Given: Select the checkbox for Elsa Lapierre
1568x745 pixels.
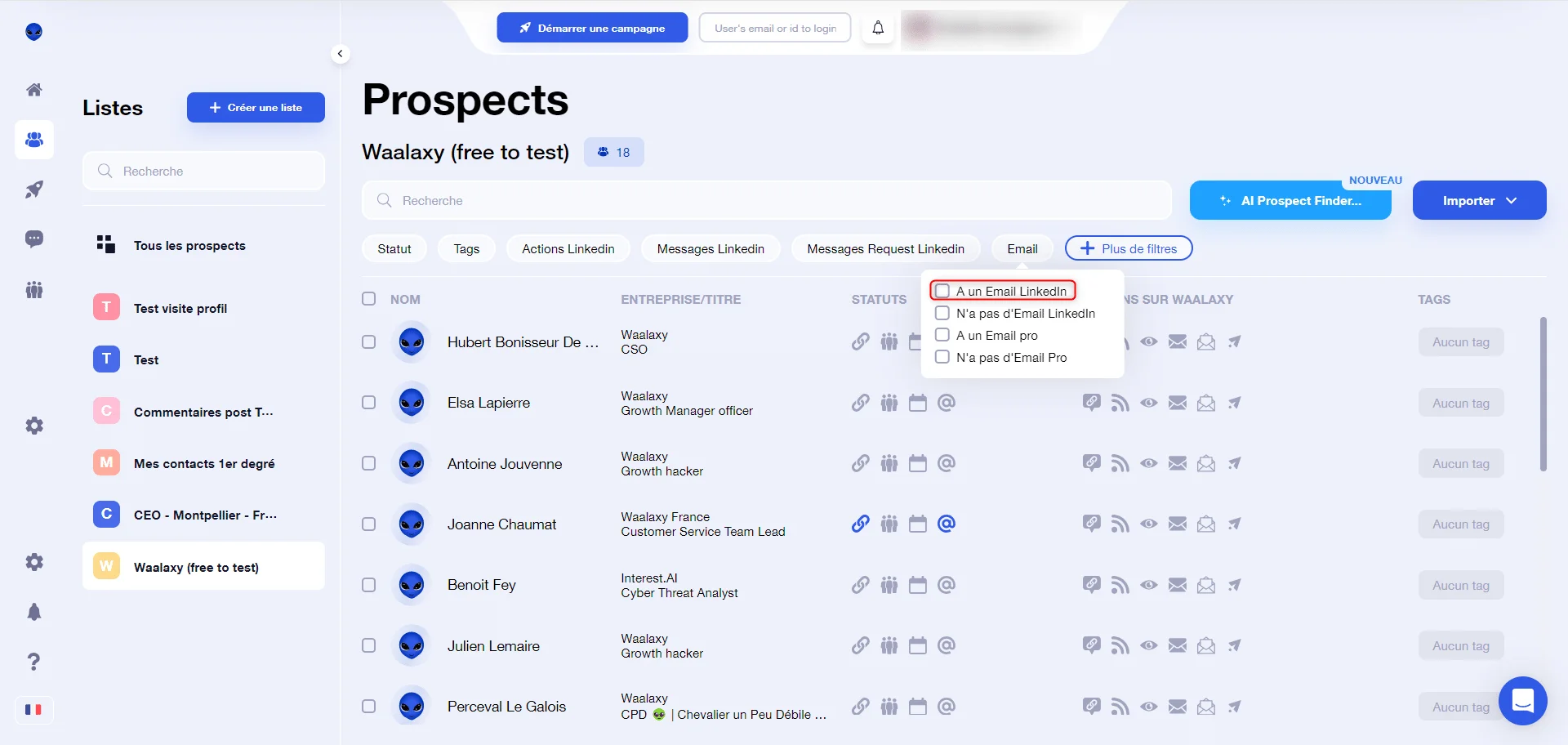Looking at the screenshot, I should click(369, 403).
